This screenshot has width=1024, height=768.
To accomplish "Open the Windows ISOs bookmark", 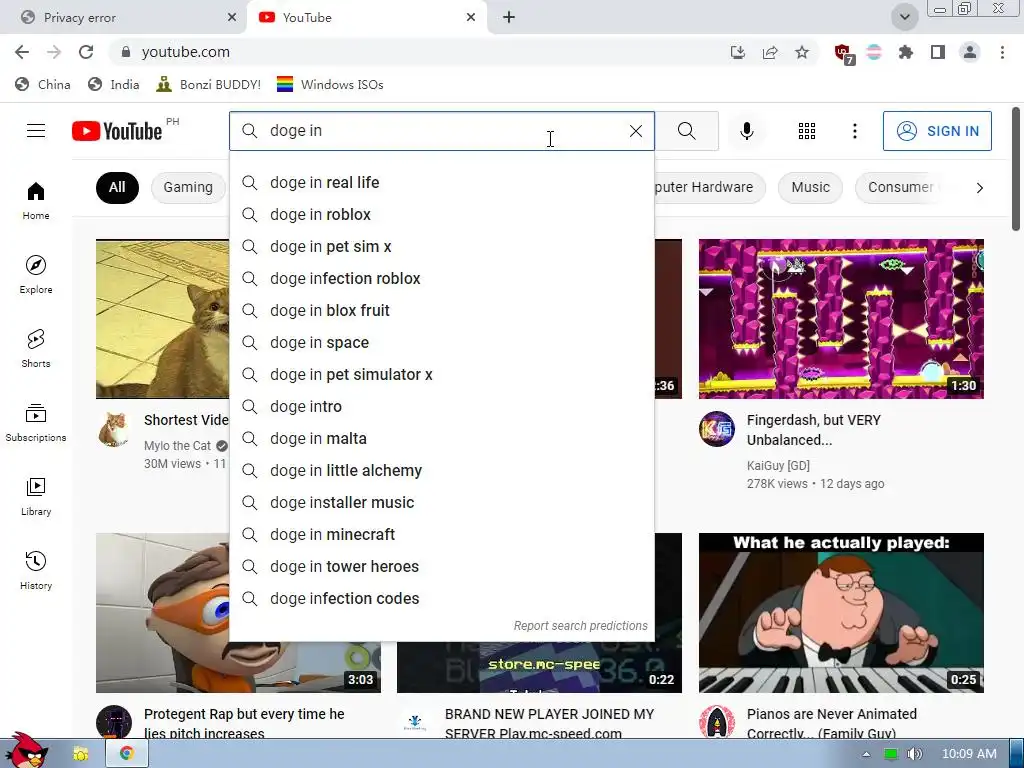I will [330, 84].
